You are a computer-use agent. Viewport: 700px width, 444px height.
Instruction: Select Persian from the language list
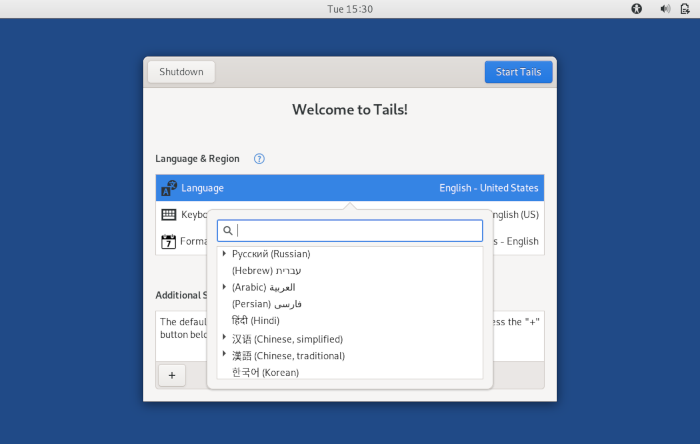266,304
